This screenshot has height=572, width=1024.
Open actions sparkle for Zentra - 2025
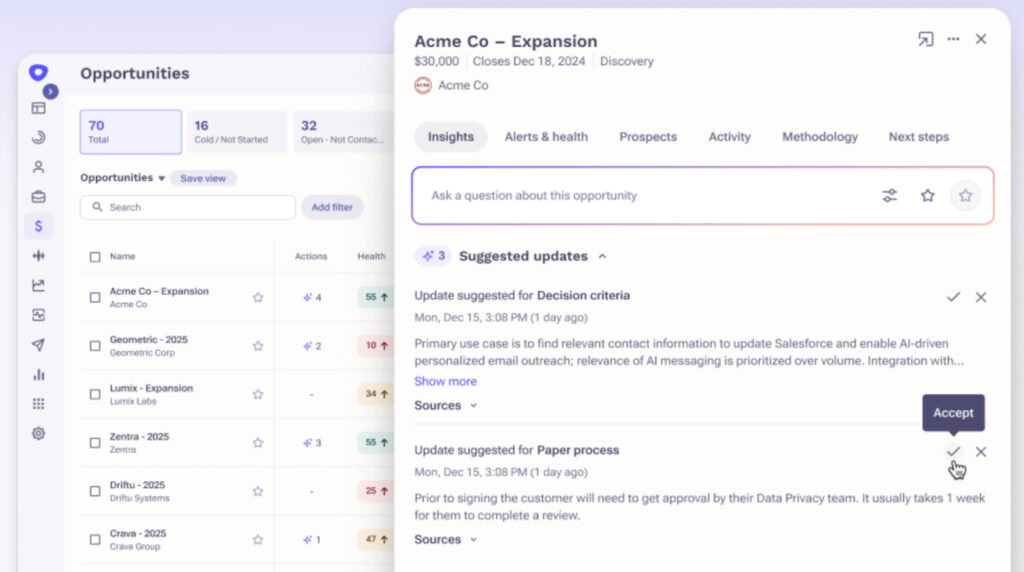point(312,442)
